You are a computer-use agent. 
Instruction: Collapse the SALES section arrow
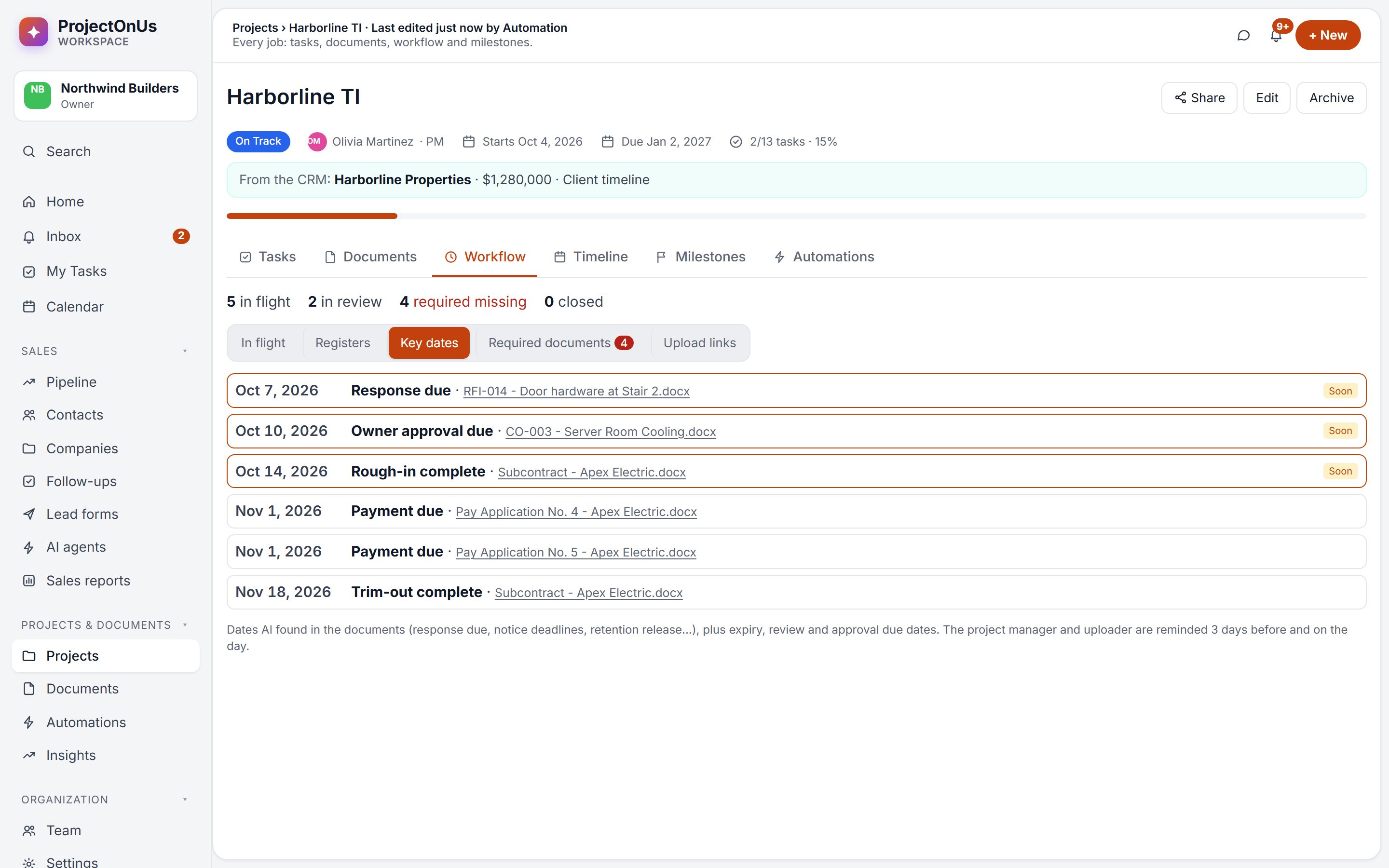pos(185,352)
